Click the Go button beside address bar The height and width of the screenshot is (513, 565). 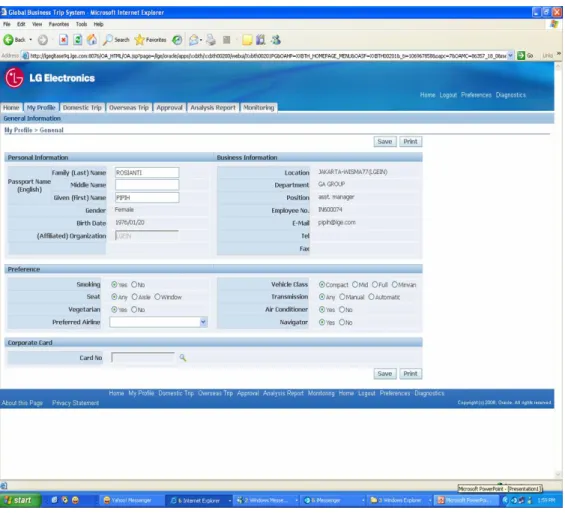(525, 55)
